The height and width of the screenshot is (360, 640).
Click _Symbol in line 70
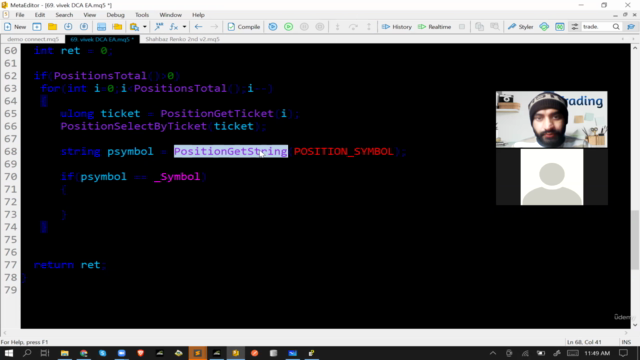click(x=177, y=177)
